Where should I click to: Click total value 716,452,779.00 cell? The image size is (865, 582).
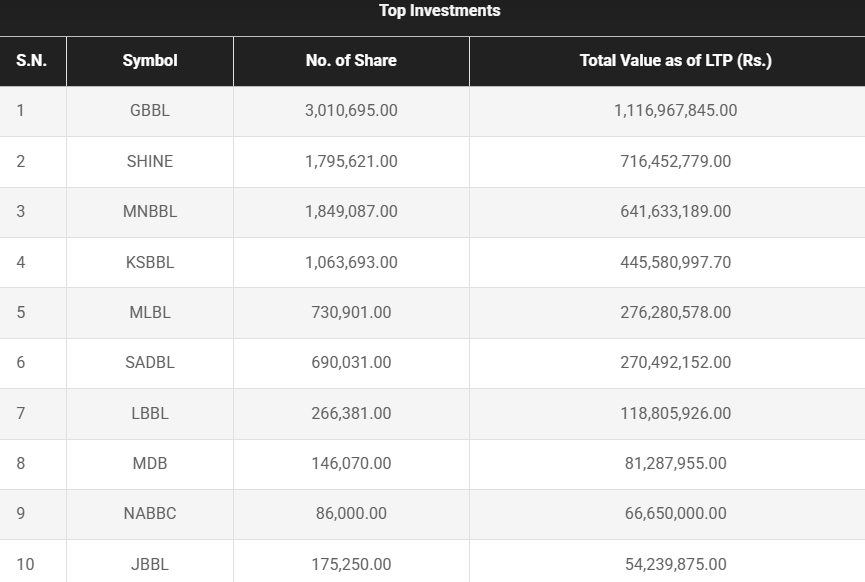675,161
